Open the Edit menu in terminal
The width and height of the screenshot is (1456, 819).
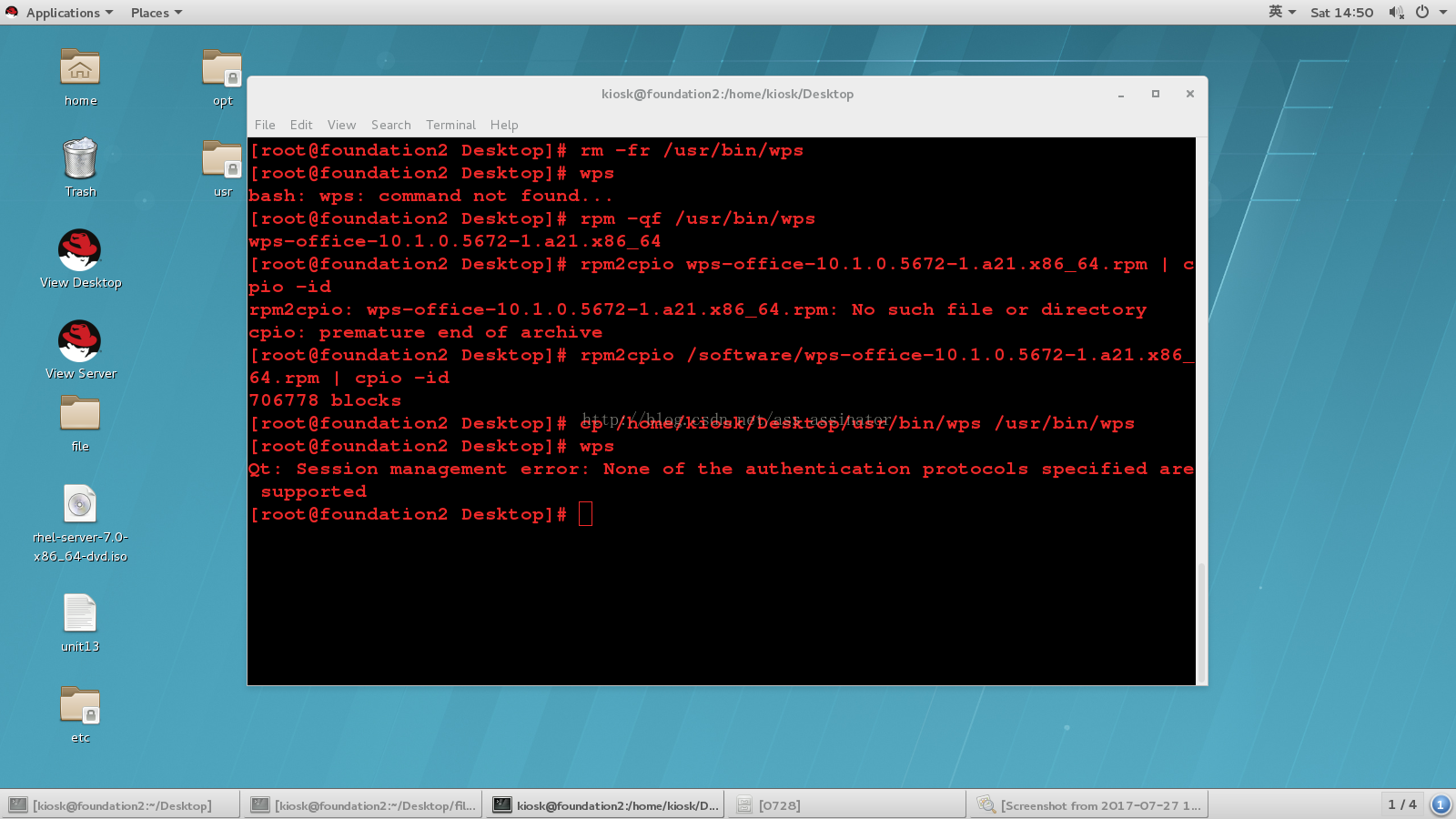tap(301, 125)
